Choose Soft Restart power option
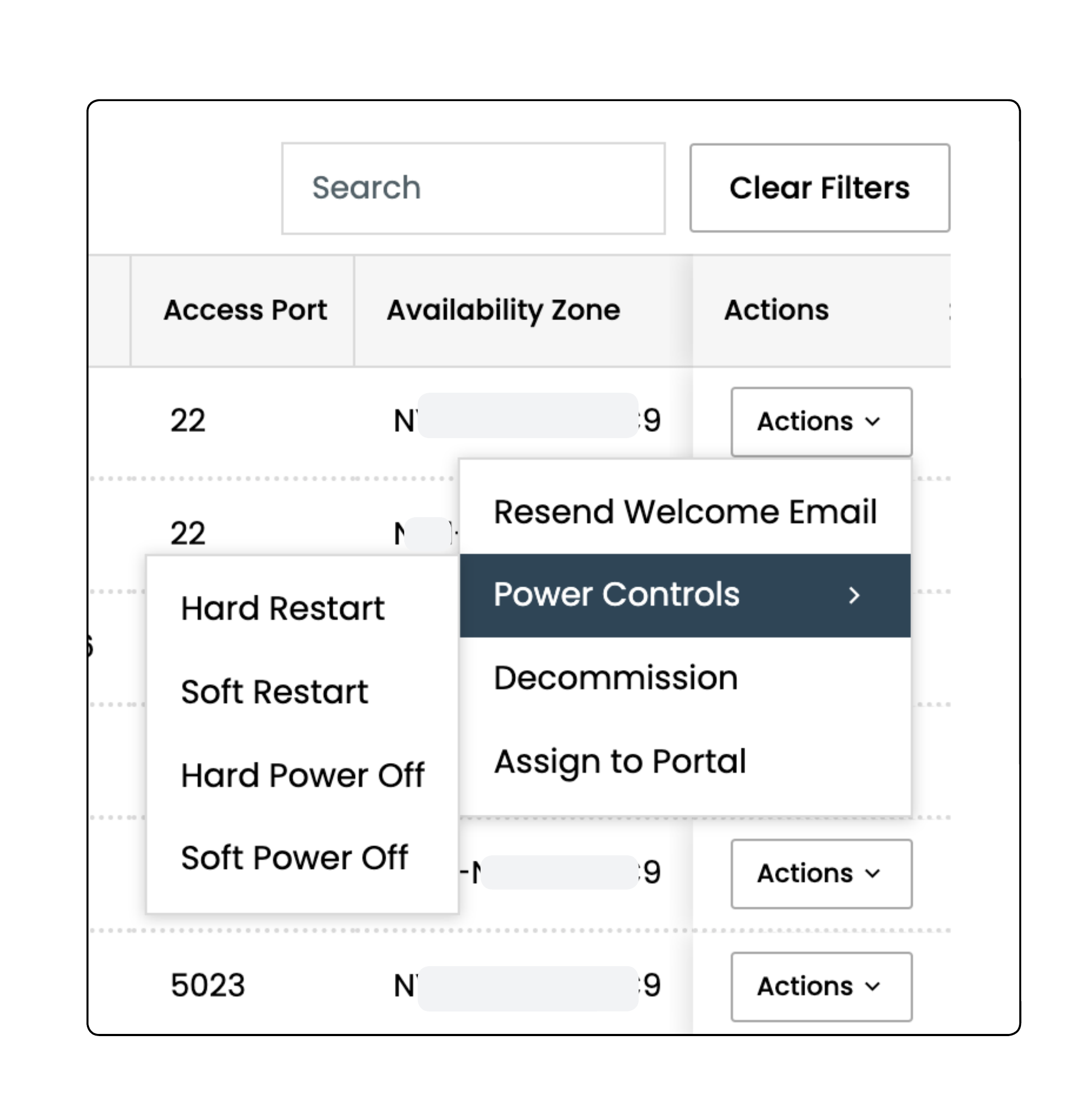Image resolution: width=1092 pixels, height=1094 pixels. [x=275, y=692]
